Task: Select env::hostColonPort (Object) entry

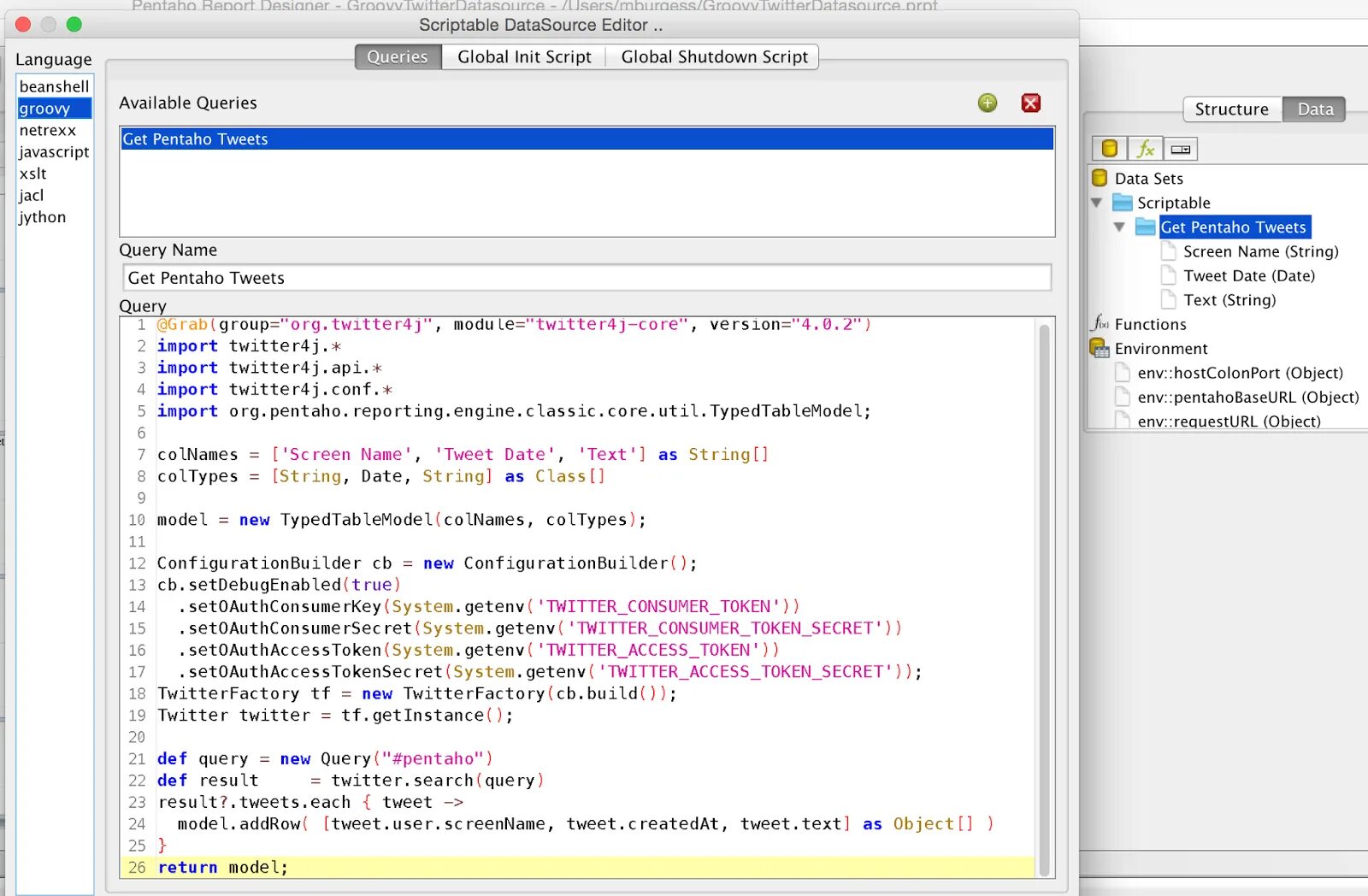Action: [x=1240, y=373]
